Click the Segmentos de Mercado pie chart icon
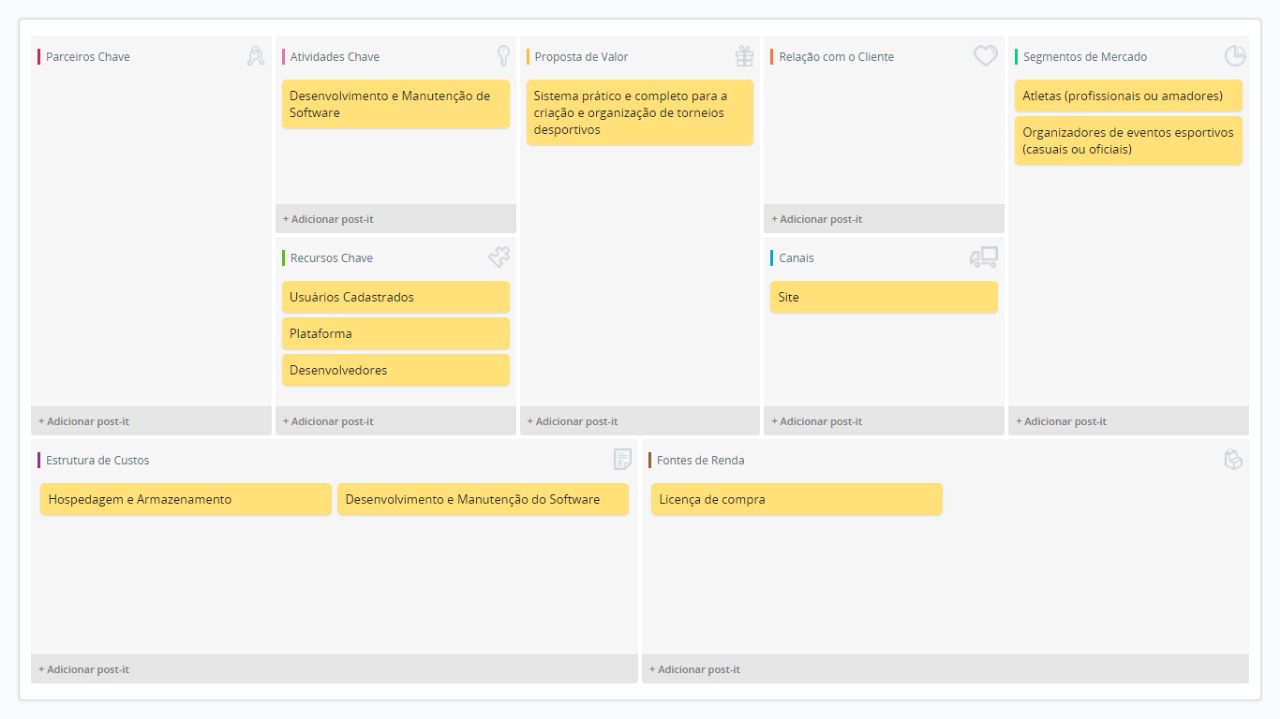 [x=1235, y=57]
